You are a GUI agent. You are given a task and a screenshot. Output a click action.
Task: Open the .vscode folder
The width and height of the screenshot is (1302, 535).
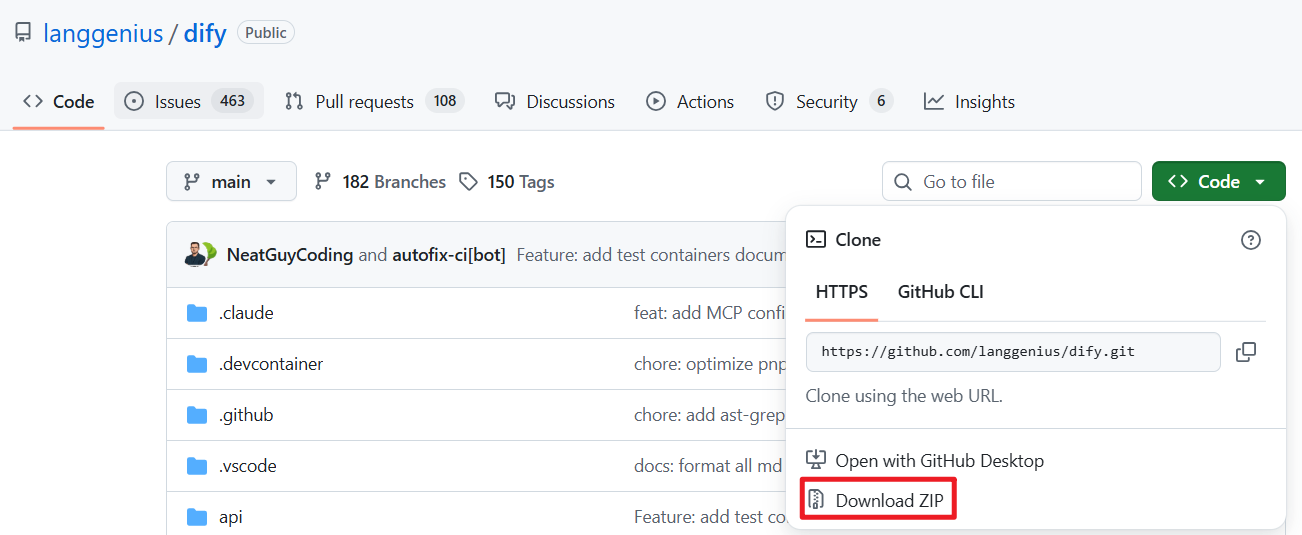click(248, 466)
